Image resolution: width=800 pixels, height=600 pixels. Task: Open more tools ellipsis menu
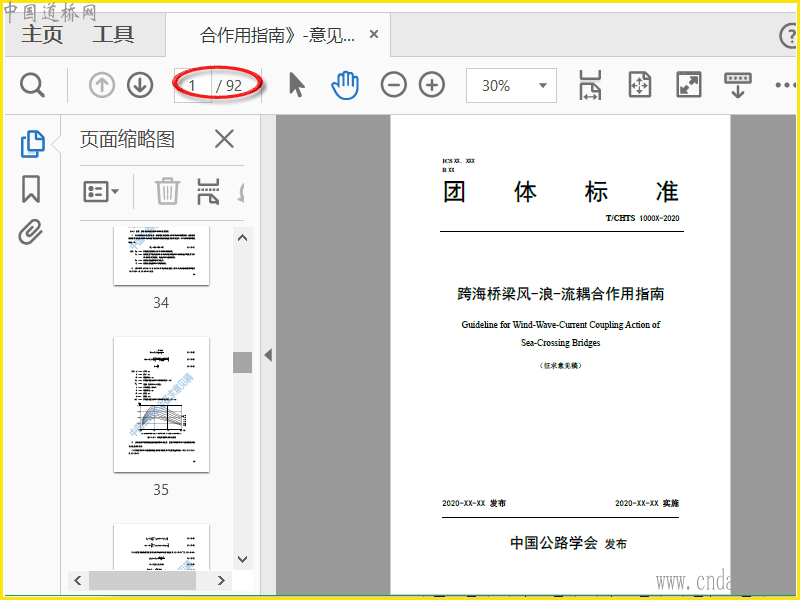[x=786, y=85]
